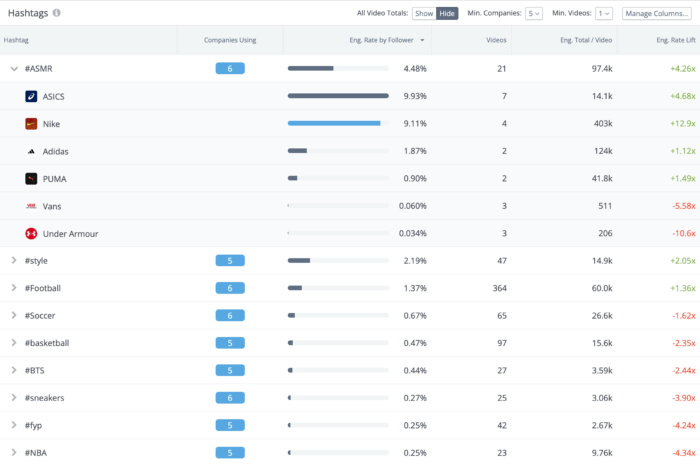Screen dimensions: 700x466
Task: Click the Vans logo icon
Action: [31, 206]
